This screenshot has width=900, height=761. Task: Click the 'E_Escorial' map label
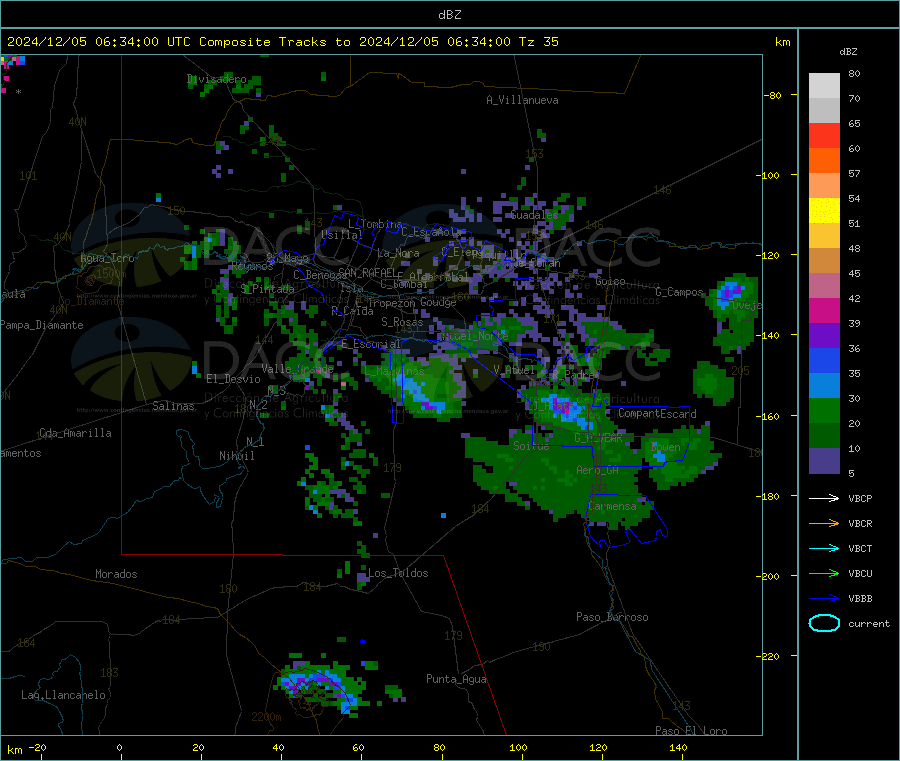(x=371, y=344)
